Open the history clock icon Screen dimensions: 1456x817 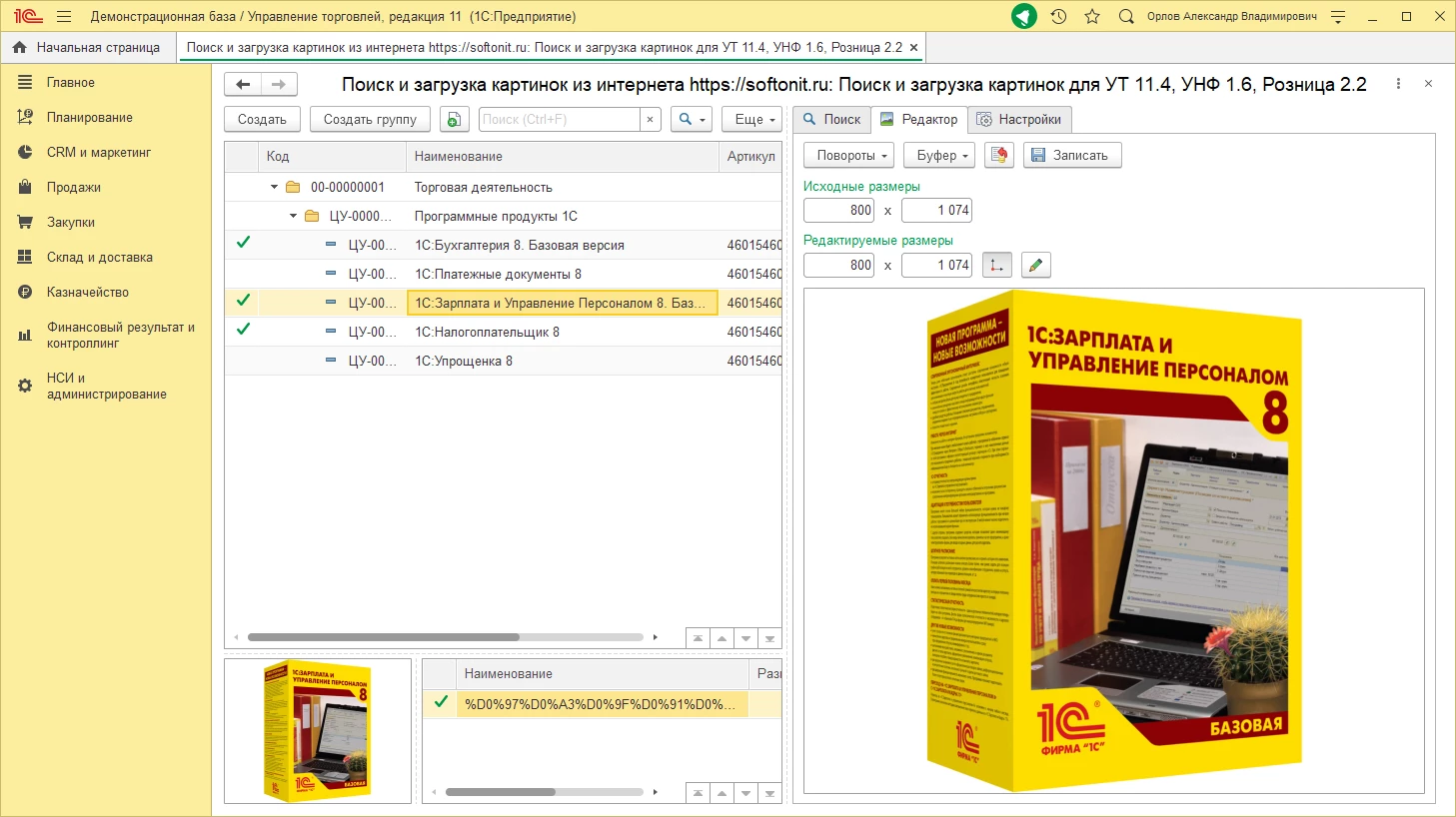coord(1058,16)
